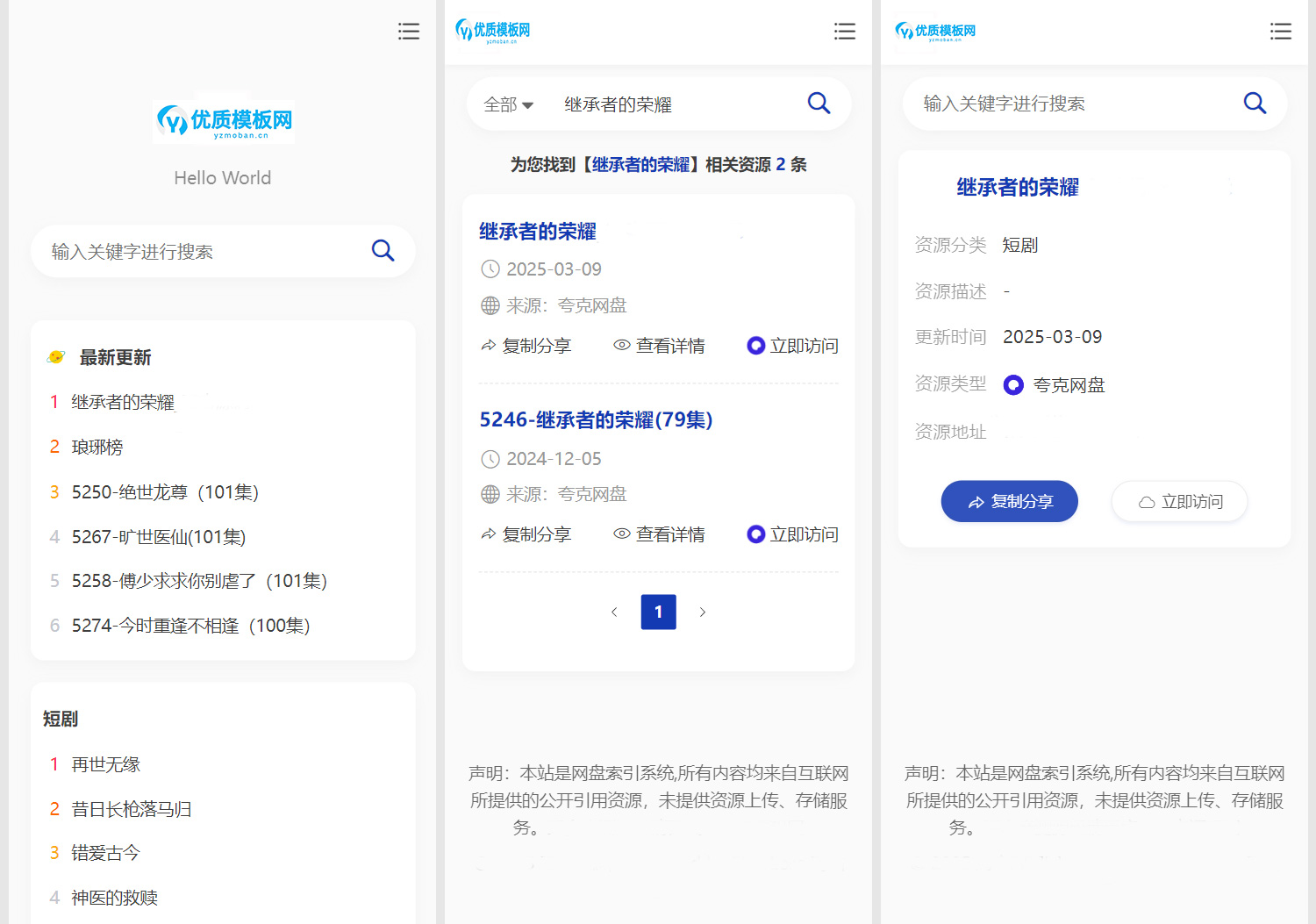The width and height of the screenshot is (1316, 924).
Task: Open 琅琊榜 from the 最新更新 list
Action: tap(97, 447)
